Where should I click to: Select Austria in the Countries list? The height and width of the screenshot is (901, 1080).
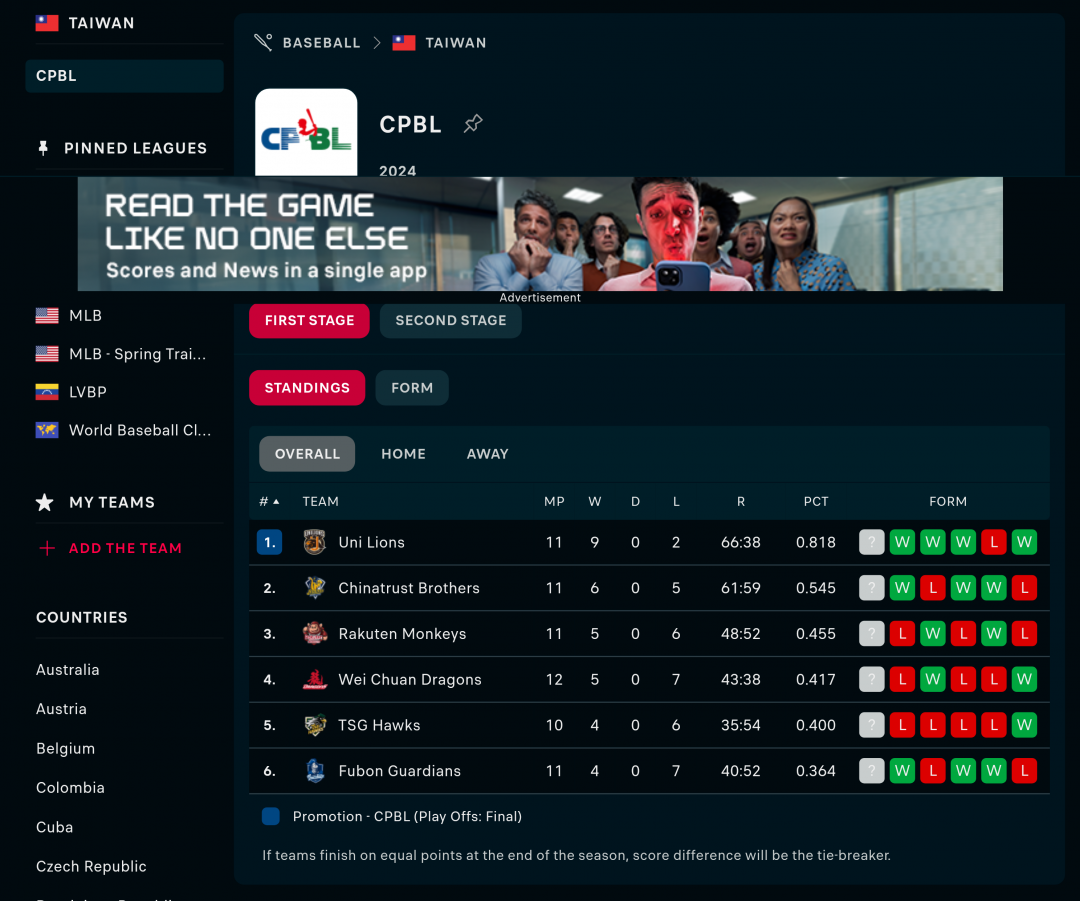pos(61,709)
